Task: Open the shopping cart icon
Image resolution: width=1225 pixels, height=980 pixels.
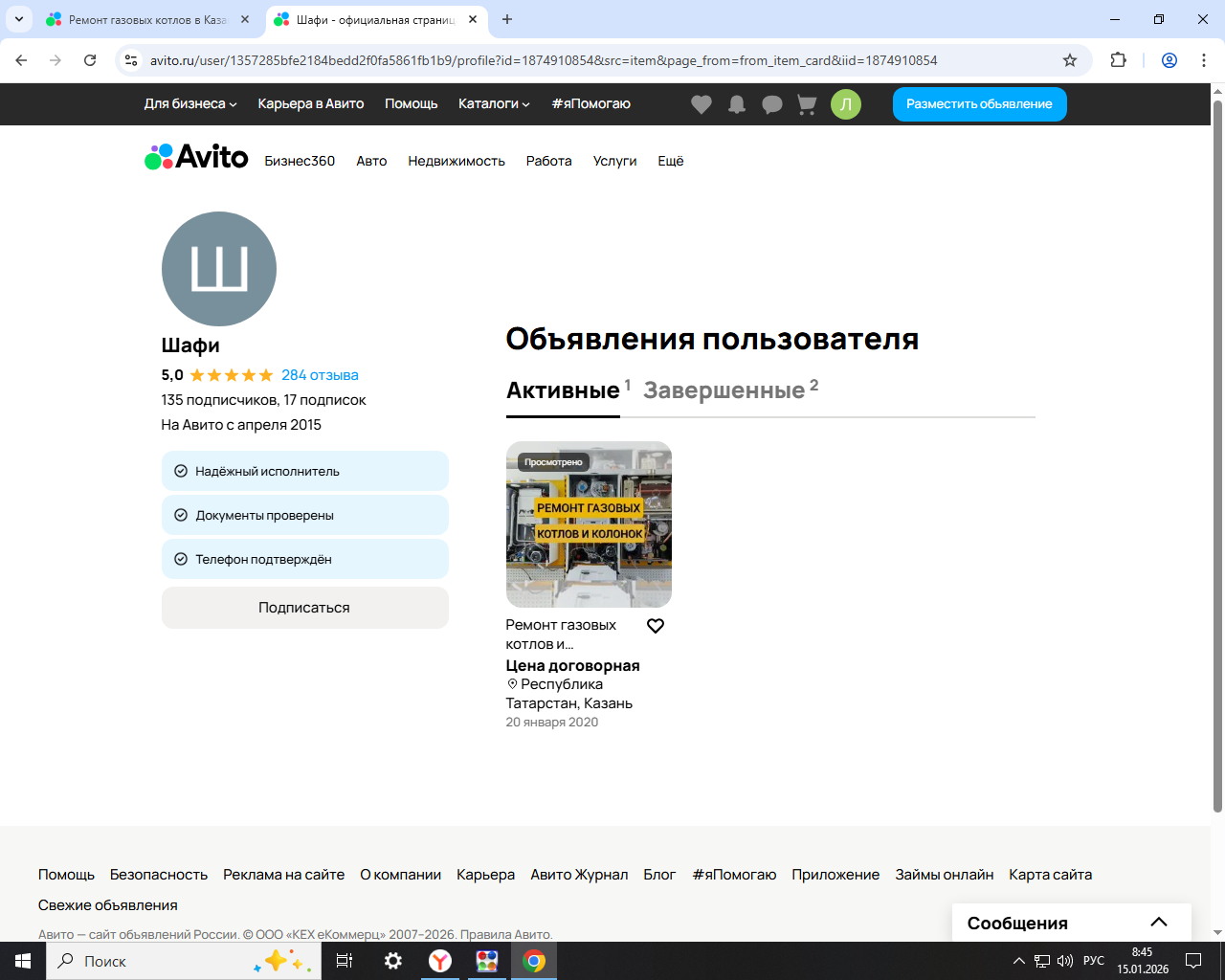Action: click(x=807, y=104)
